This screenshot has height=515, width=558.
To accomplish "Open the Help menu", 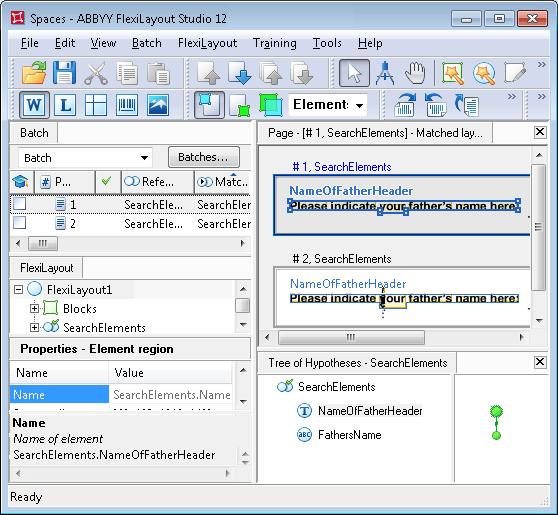I will click(370, 43).
